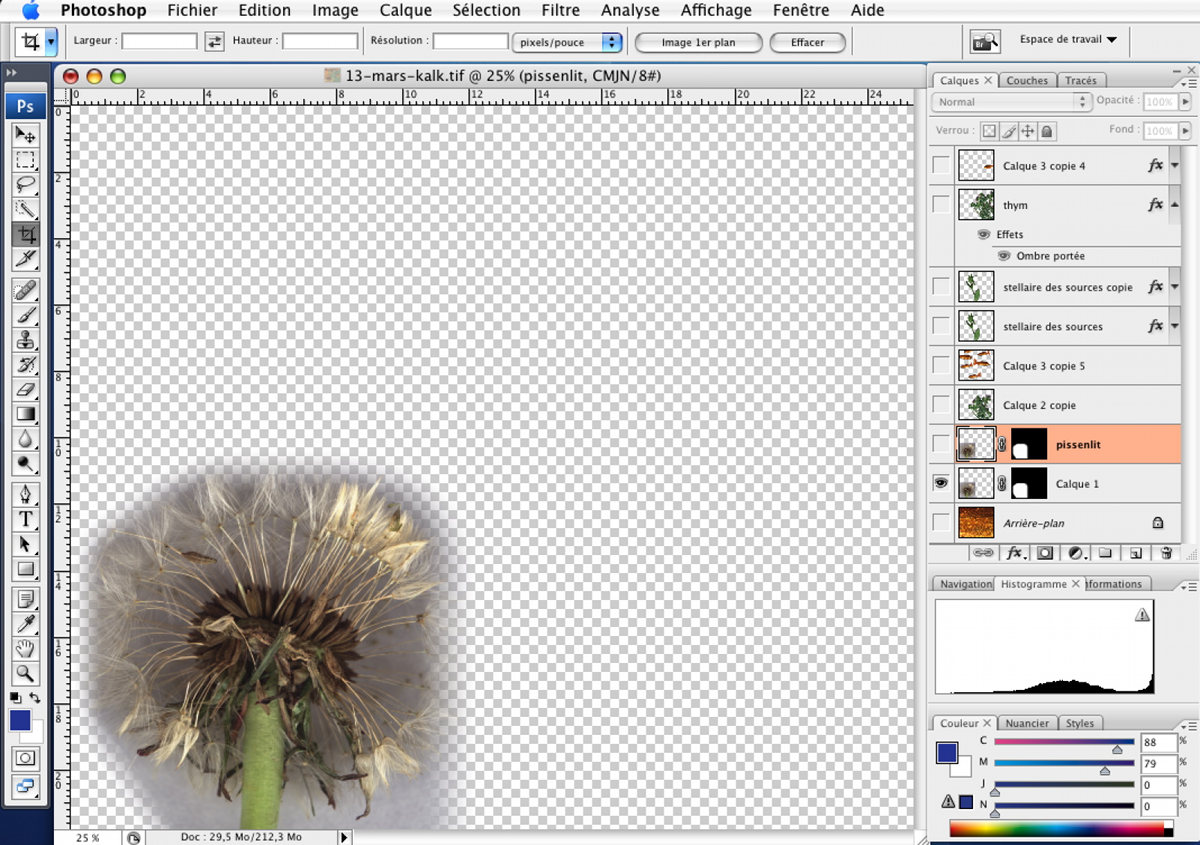Image resolution: width=1200 pixels, height=845 pixels.
Task: Hide the Calque 1 layer
Action: coord(941,484)
